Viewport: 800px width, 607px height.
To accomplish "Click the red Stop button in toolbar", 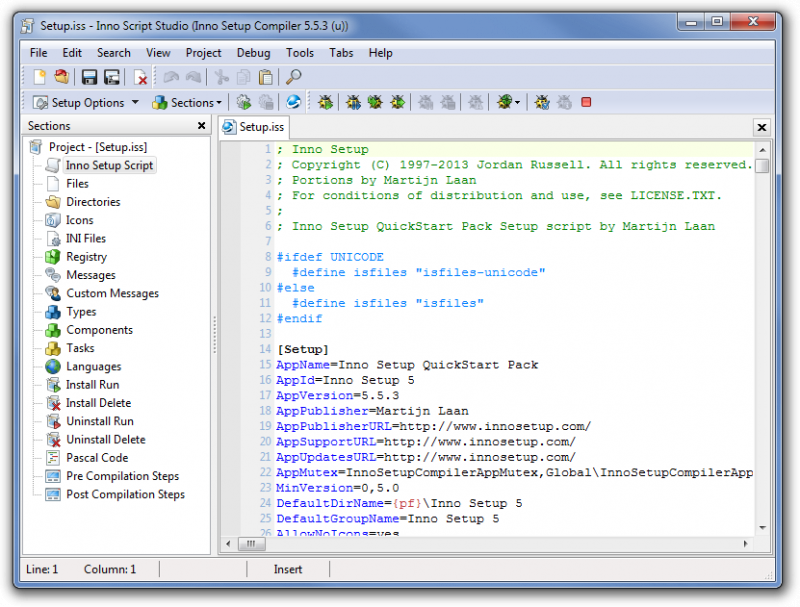I will 586,102.
